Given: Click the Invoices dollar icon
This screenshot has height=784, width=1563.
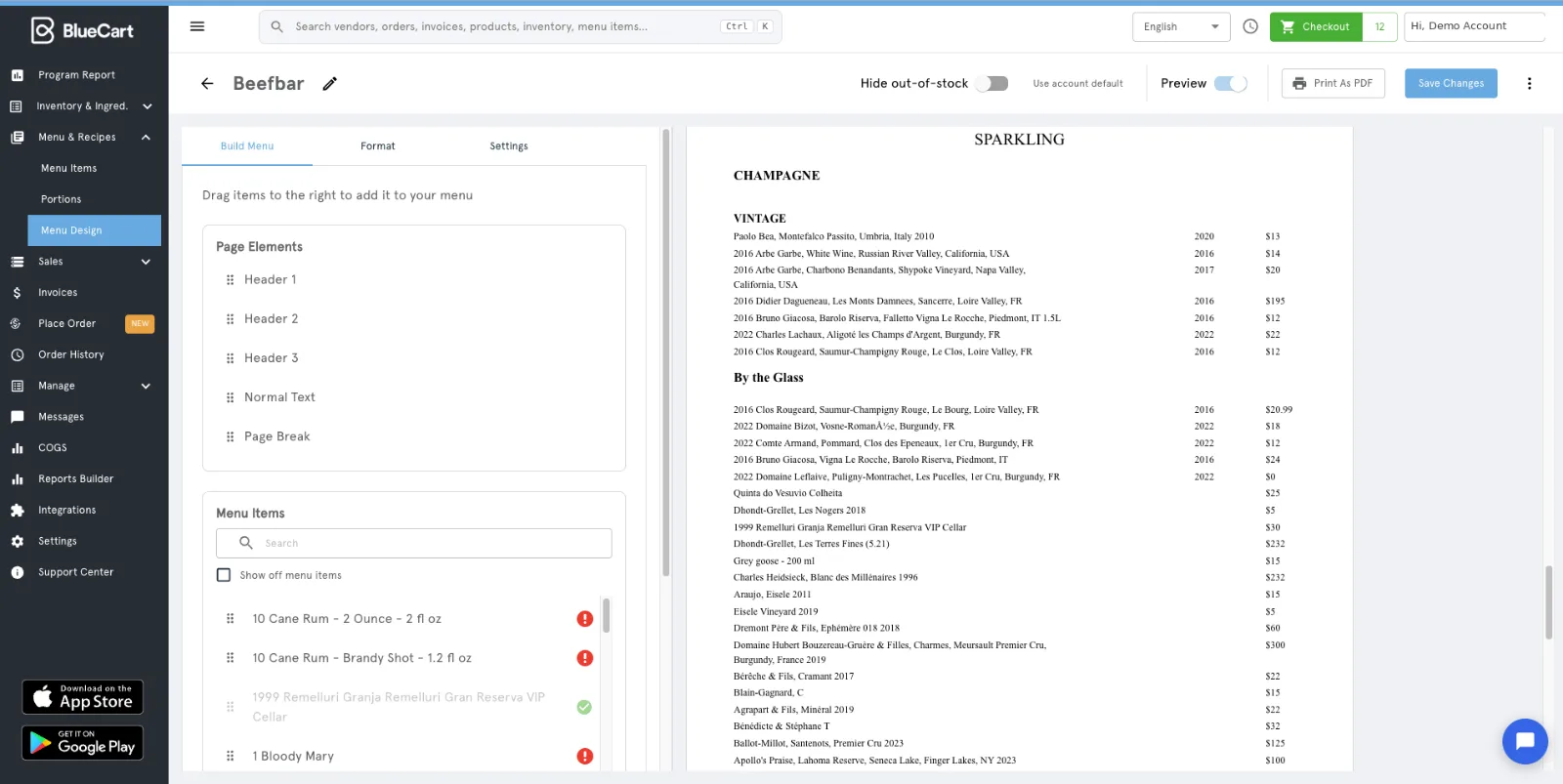Looking at the screenshot, I should point(17,293).
